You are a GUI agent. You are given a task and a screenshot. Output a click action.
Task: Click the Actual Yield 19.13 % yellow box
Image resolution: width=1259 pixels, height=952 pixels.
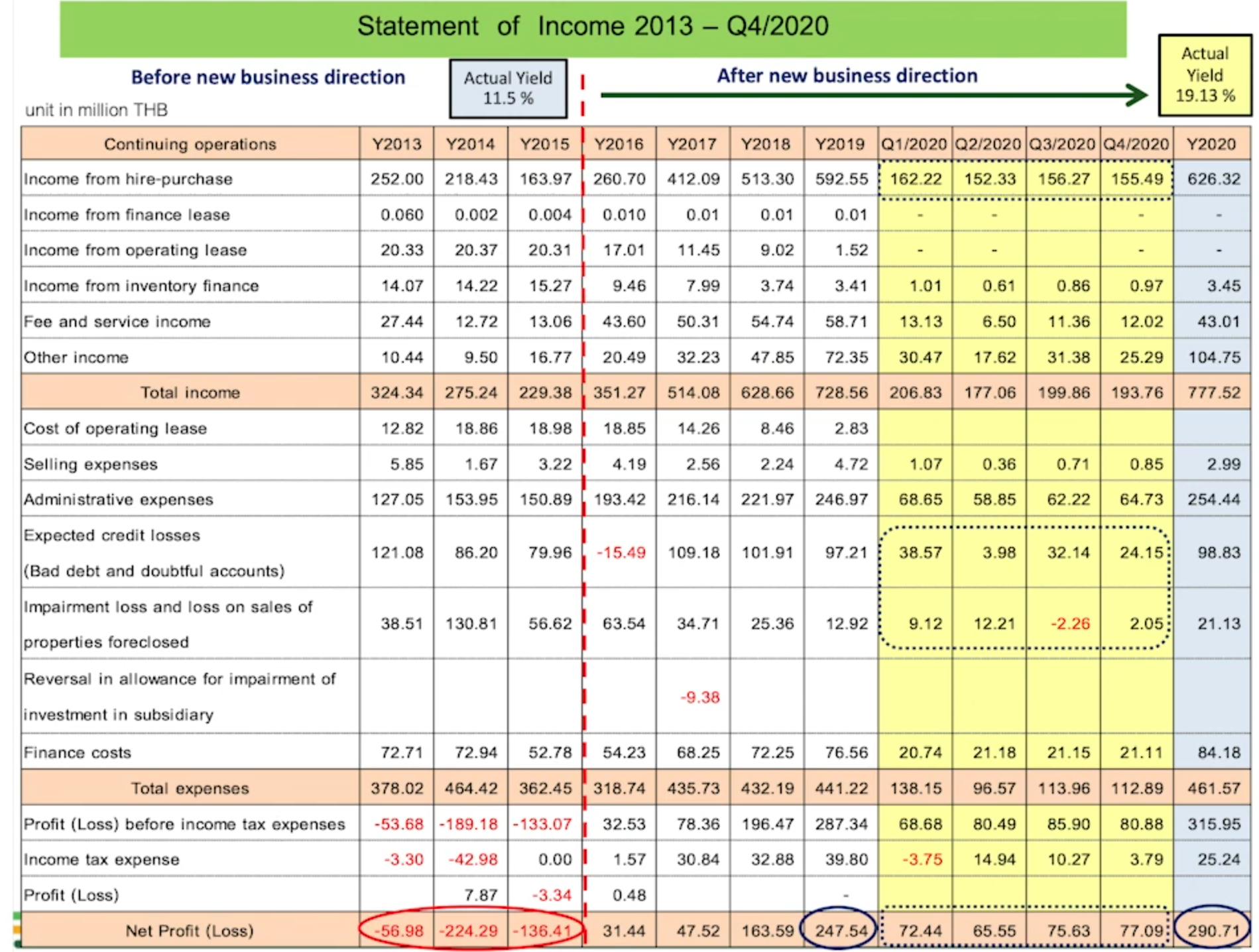click(x=1205, y=75)
